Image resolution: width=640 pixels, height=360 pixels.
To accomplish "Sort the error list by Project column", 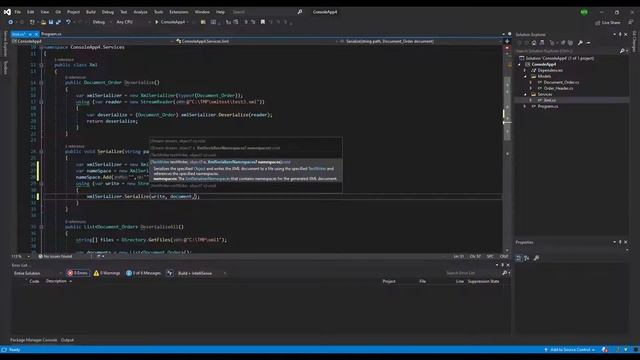I will click(x=389, y=282).
